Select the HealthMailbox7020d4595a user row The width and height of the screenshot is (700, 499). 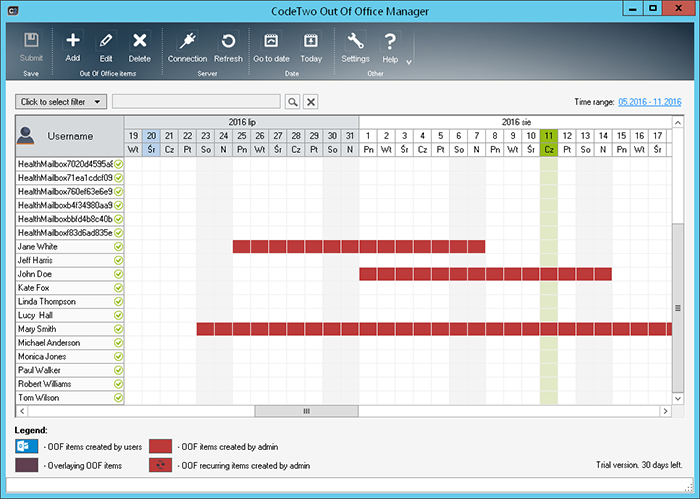[x=70, y=164]
